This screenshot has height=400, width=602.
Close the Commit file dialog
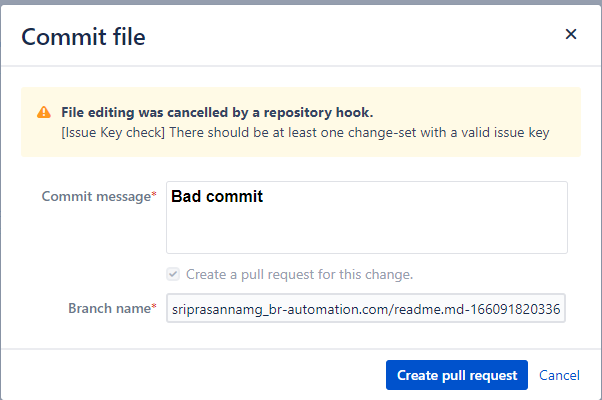tap(571, 34)
